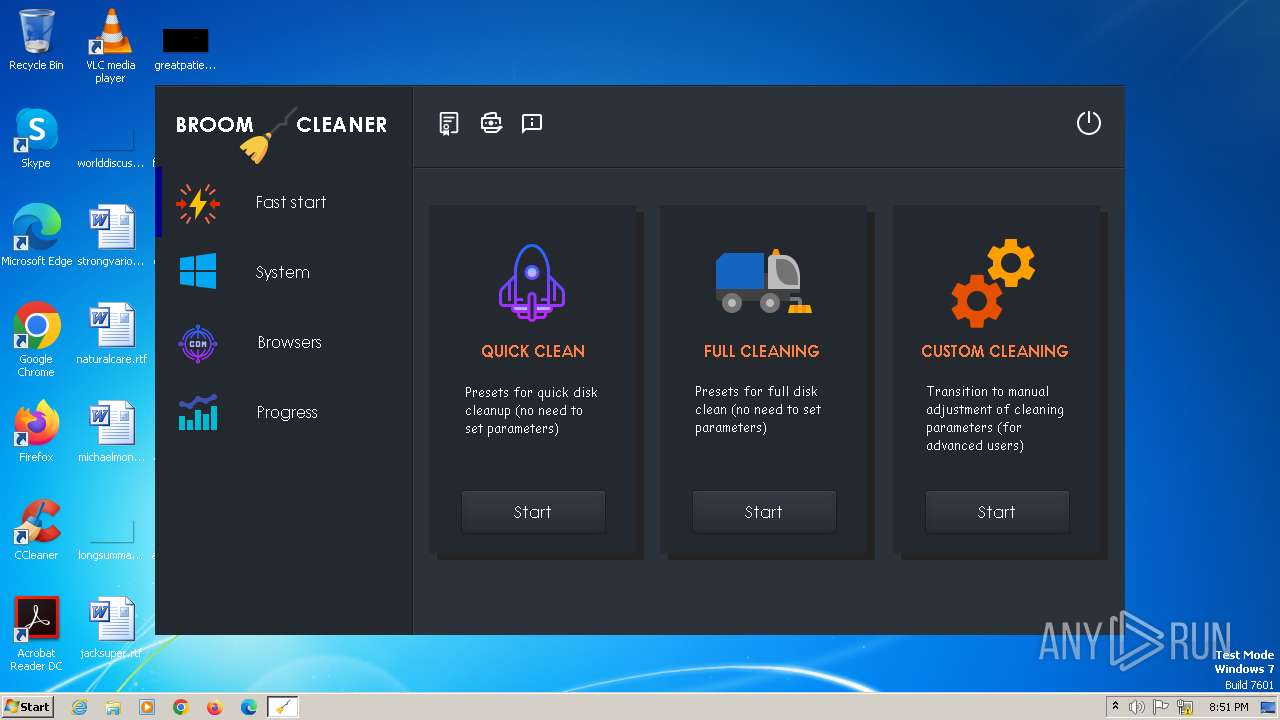Switch to the System section
Viewport: 1280px width, 720px height.
[x=285, y=272]
